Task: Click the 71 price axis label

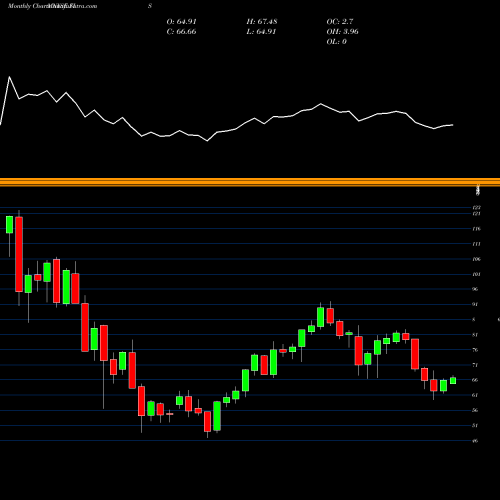Action: pyautogui.click(x=475, y=365)
